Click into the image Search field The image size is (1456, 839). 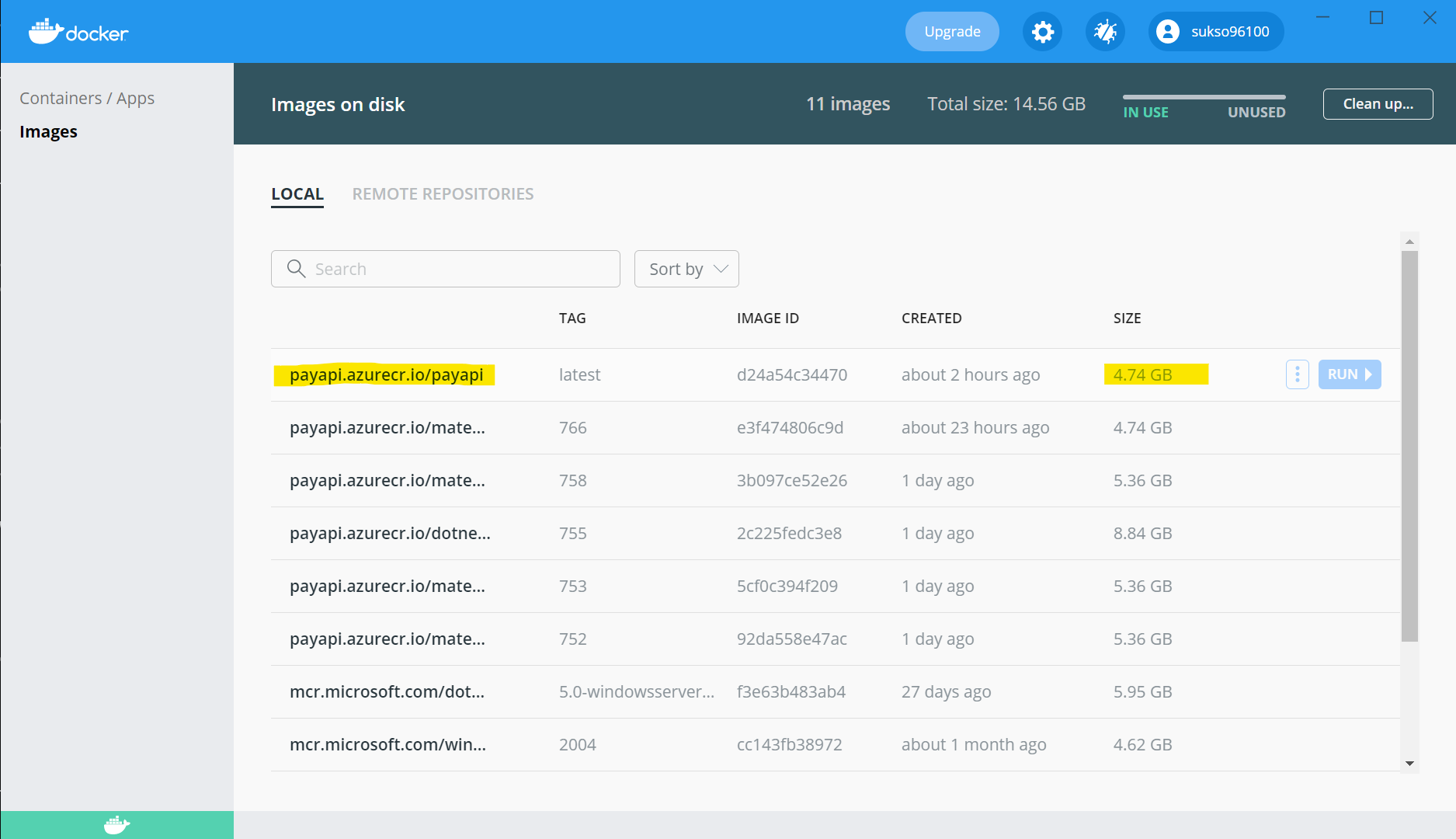pyautogui.click(x=458, y=269)
